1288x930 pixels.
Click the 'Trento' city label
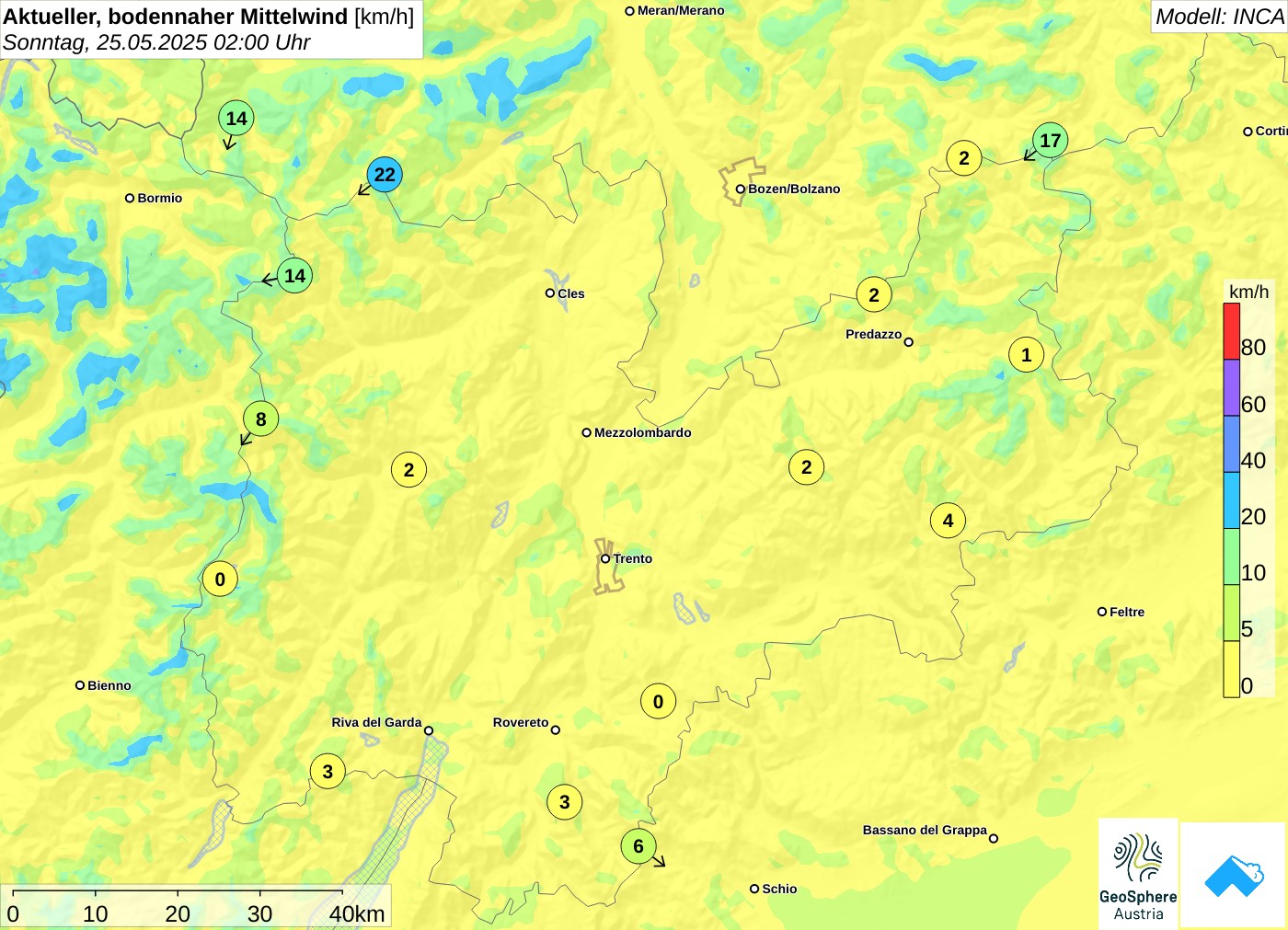633,558
